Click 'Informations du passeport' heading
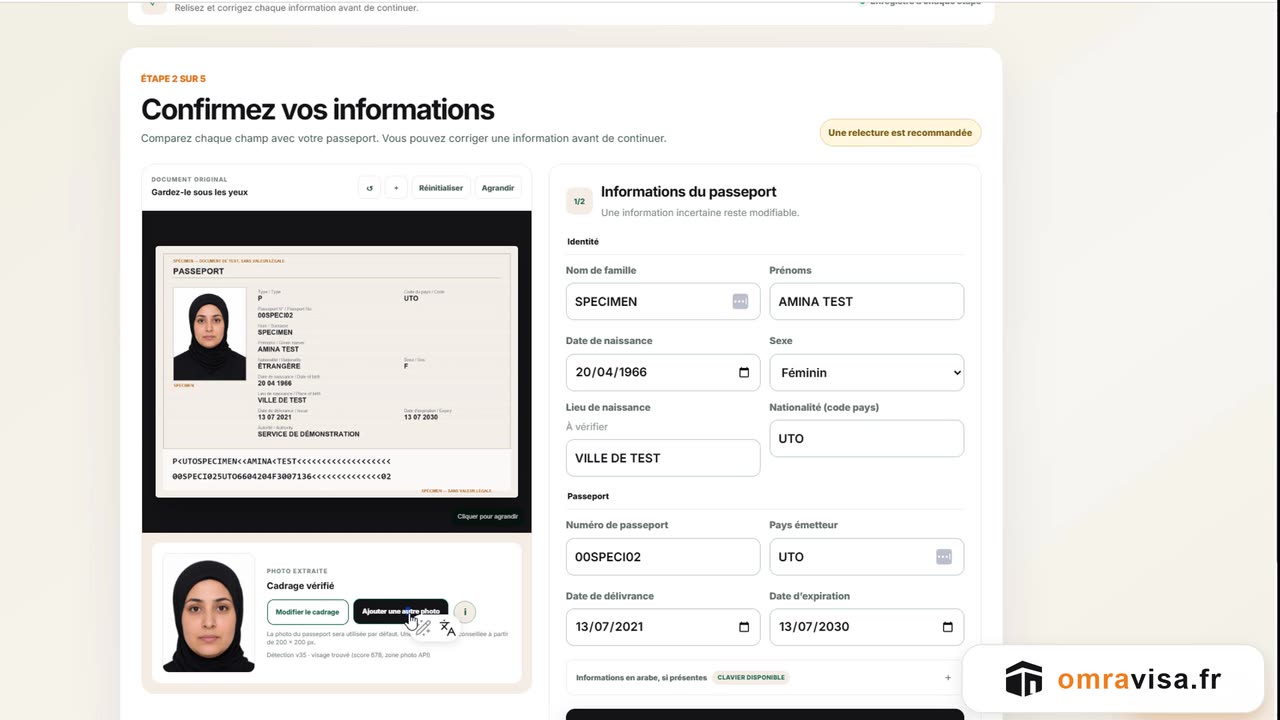The height and width of the screenshot is (720, 1280). pos(688,191)
